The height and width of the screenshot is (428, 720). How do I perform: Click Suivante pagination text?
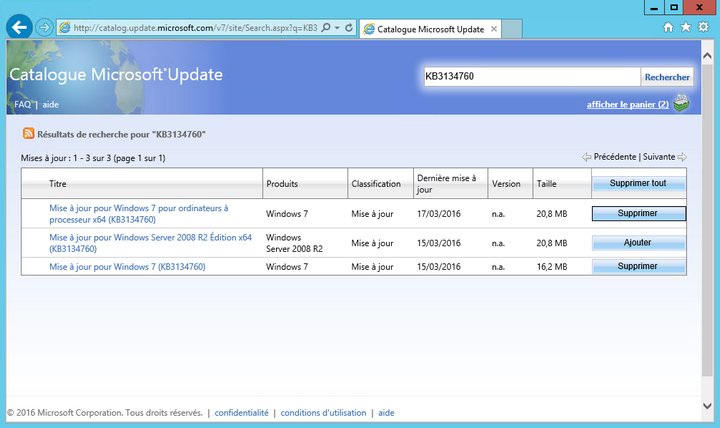(x=659, y=157)
